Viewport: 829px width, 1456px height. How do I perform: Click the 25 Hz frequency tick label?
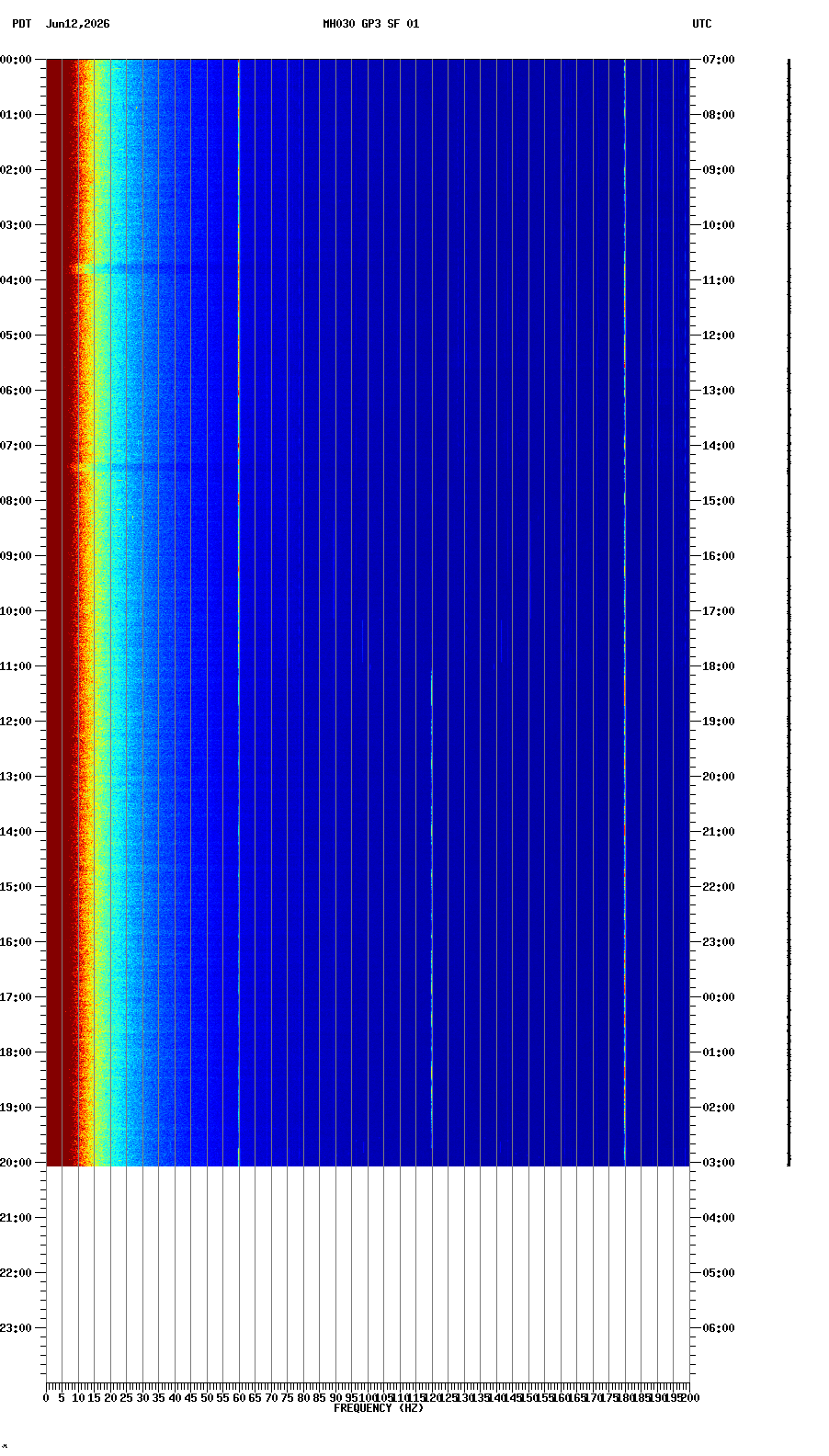point(126,1398)
